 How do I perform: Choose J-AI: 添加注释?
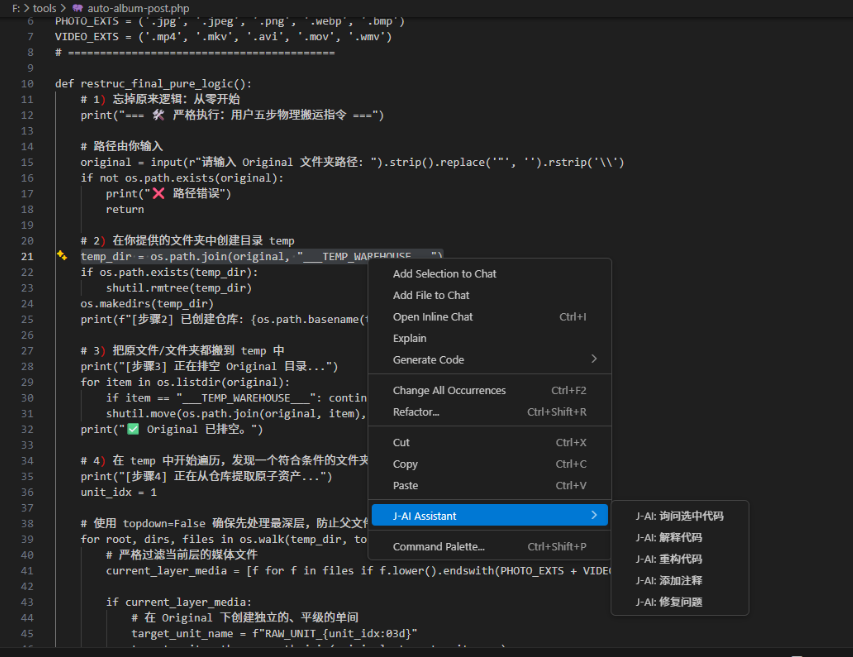pyautogui.click(x=679, y=580)
